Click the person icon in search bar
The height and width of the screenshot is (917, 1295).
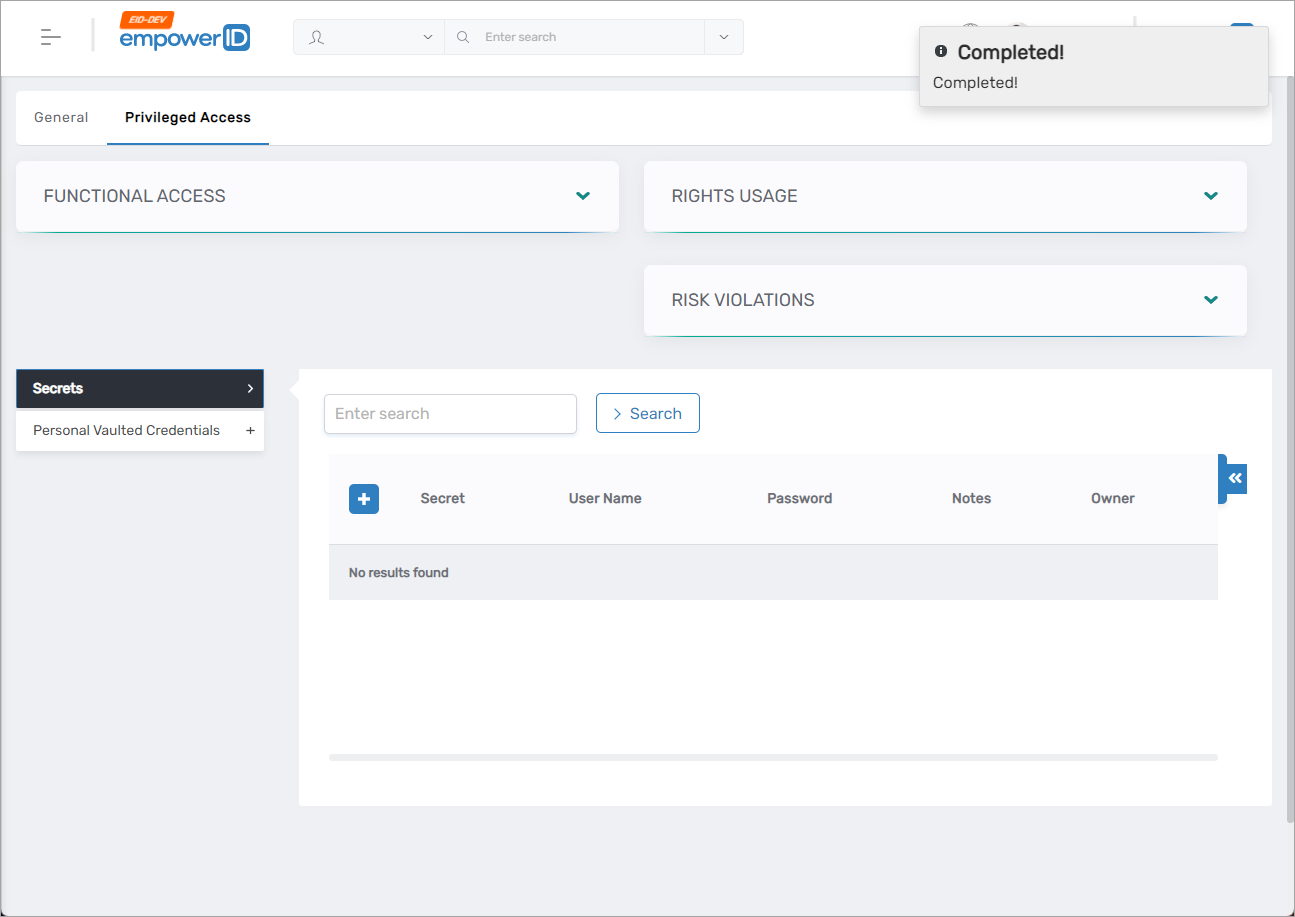(x=317, y=37)
